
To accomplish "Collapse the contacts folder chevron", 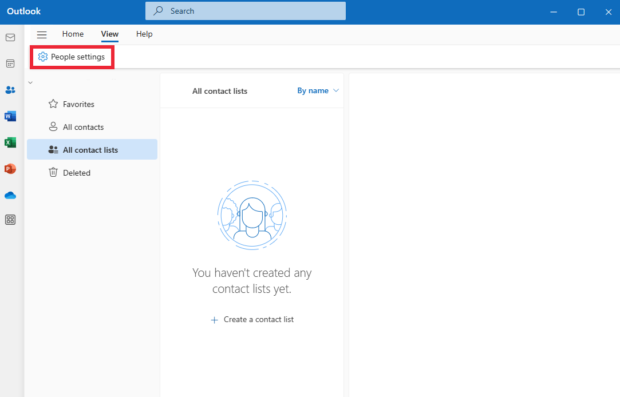I will [x=30, y=83].
